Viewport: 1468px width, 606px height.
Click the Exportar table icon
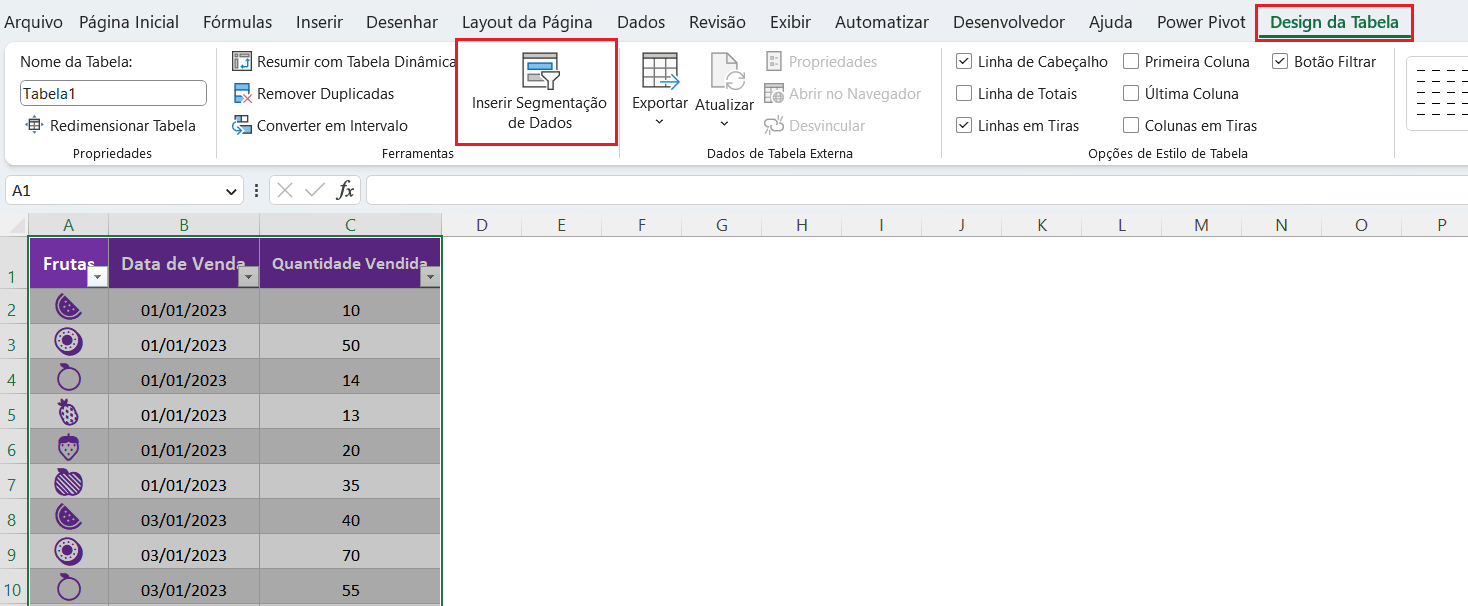660,72
